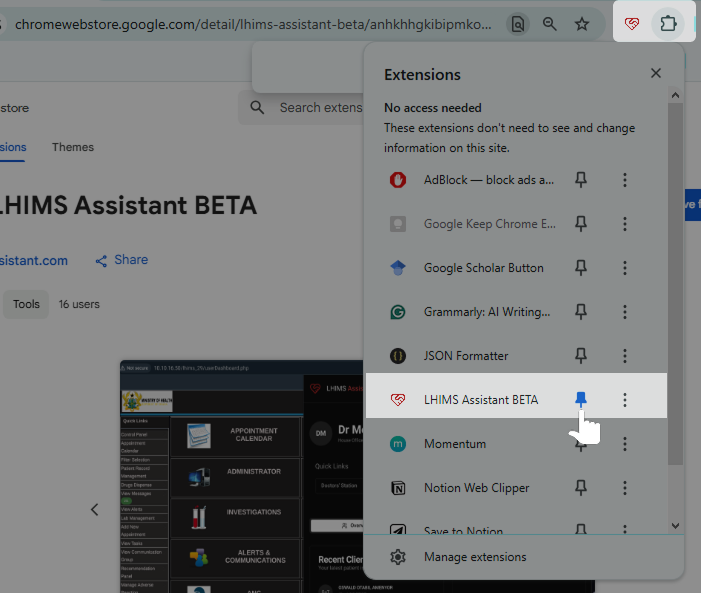701x593 pixels.
Task: Open JSON Formatter extension
Action: point(466,356)
